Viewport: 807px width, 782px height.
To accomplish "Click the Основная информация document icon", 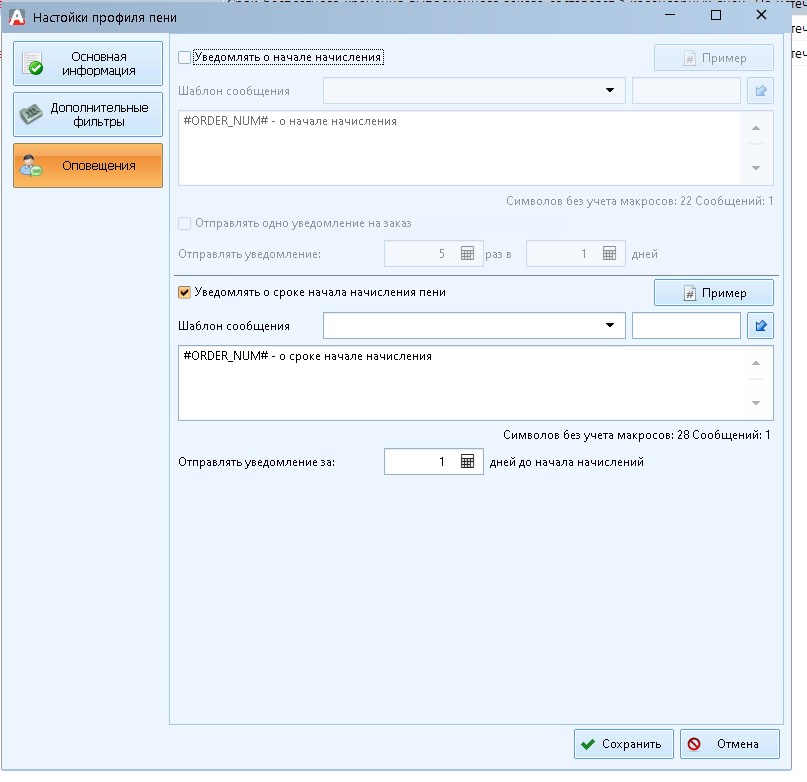I will click(x=32, y=64).
